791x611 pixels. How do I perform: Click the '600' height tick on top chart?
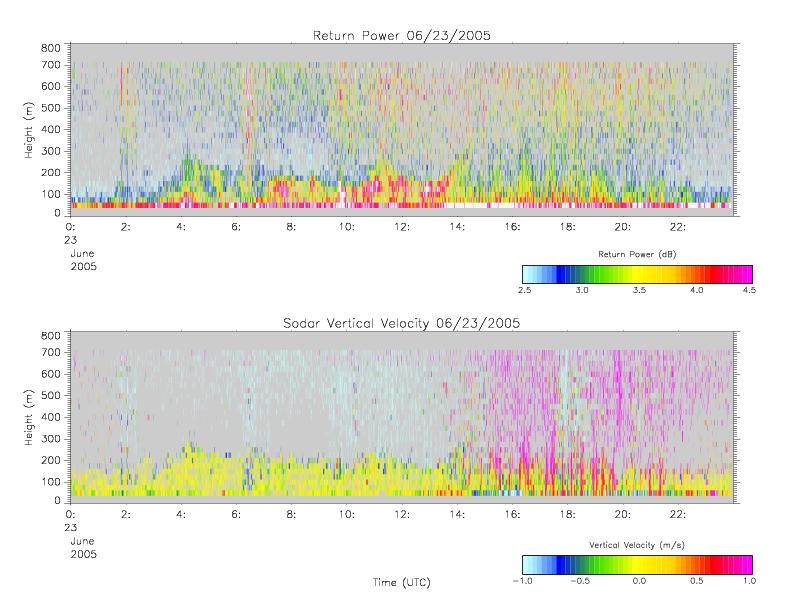pyautogui.click(x=50, y=86)
